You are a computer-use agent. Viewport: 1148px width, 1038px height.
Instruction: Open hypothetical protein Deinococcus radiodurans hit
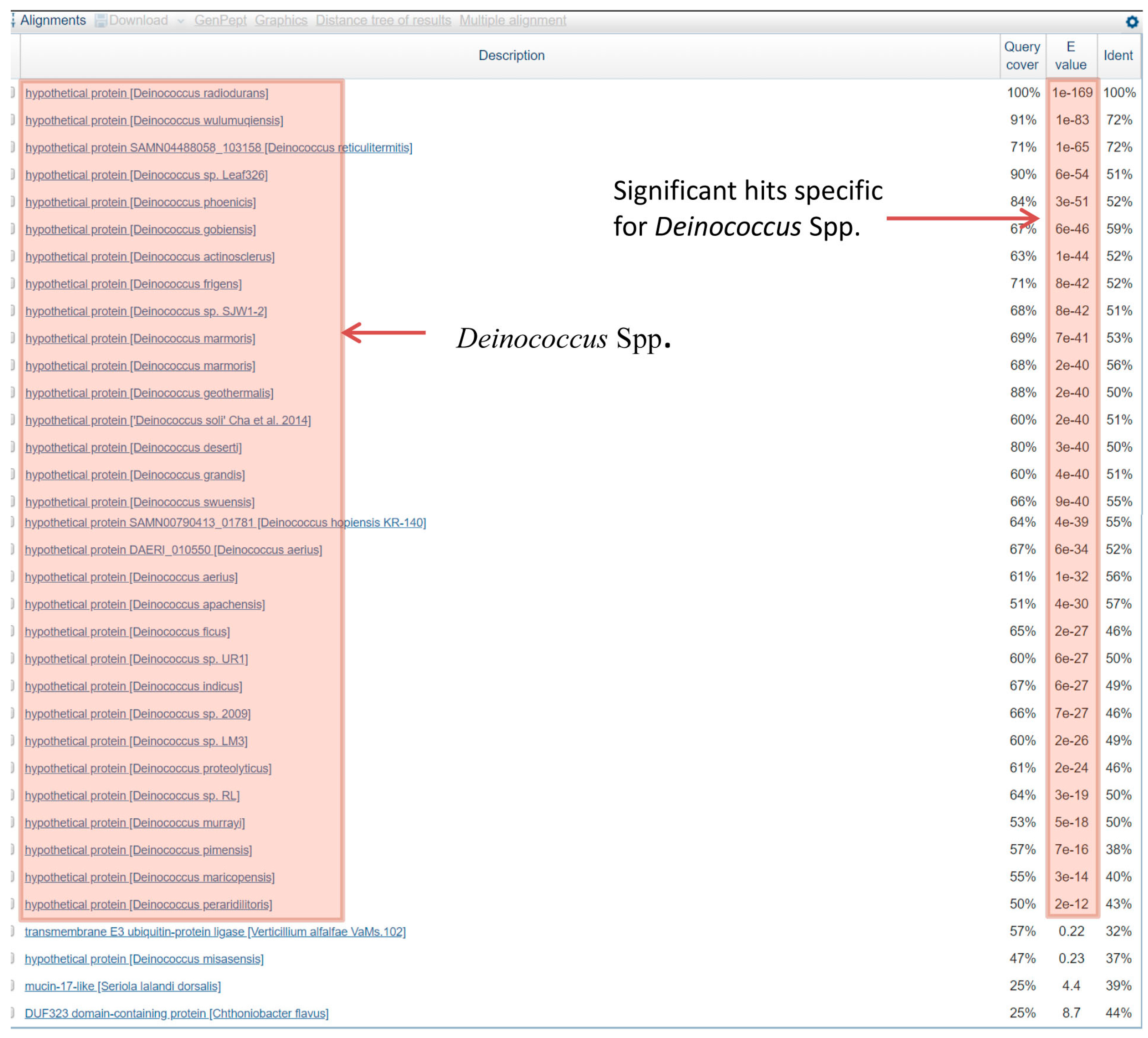(147, 94)
